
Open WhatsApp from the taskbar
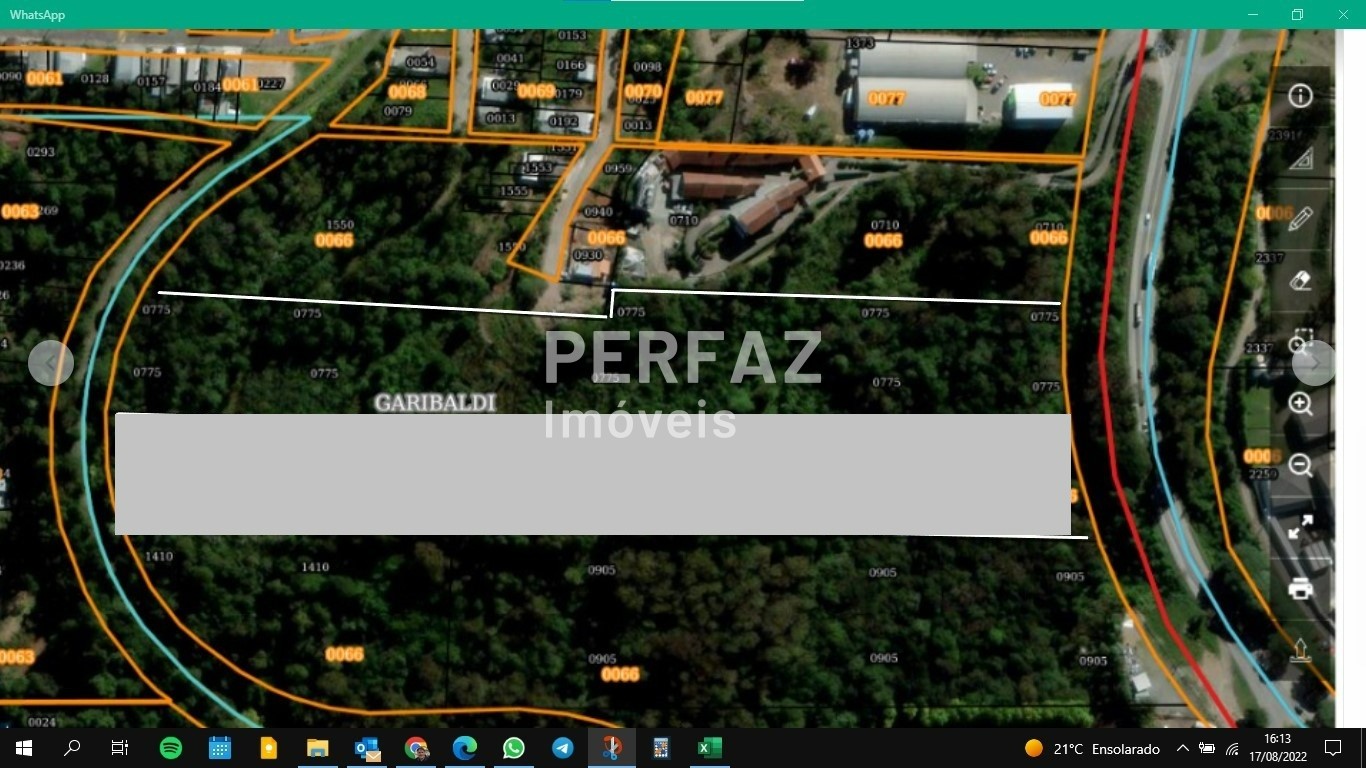pos(514,748)
